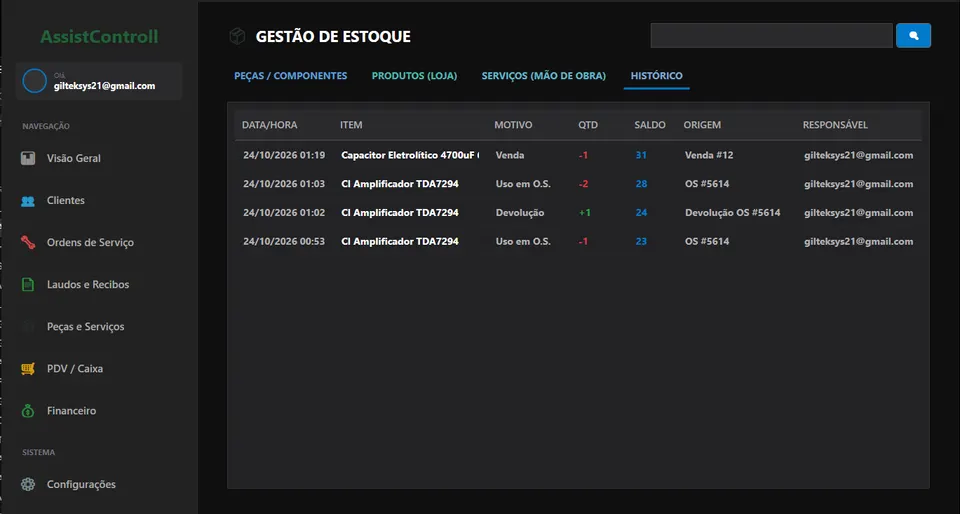Open Visão Geral in the sidebar
This screenshot has height=514, width=960.
coord(73,158)
